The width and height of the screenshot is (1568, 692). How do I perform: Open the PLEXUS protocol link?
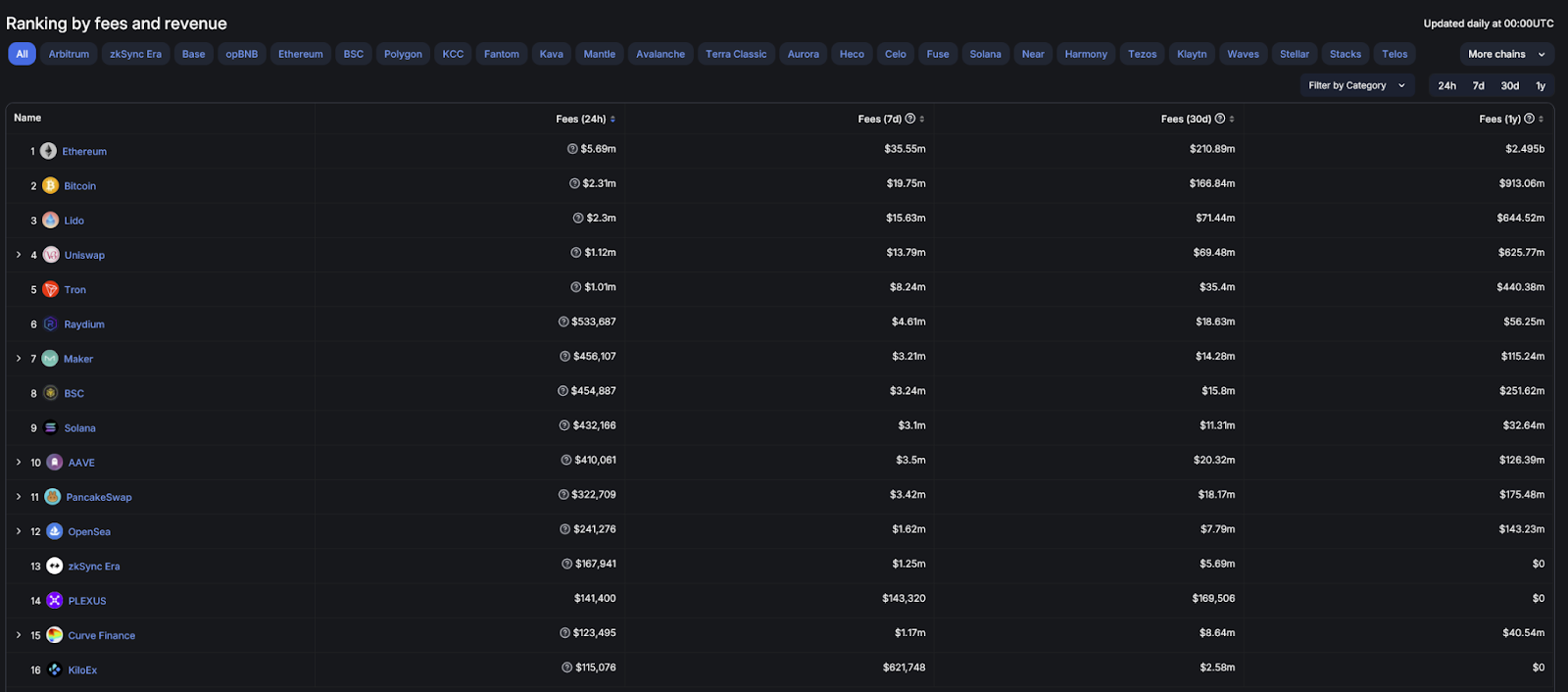87,601
